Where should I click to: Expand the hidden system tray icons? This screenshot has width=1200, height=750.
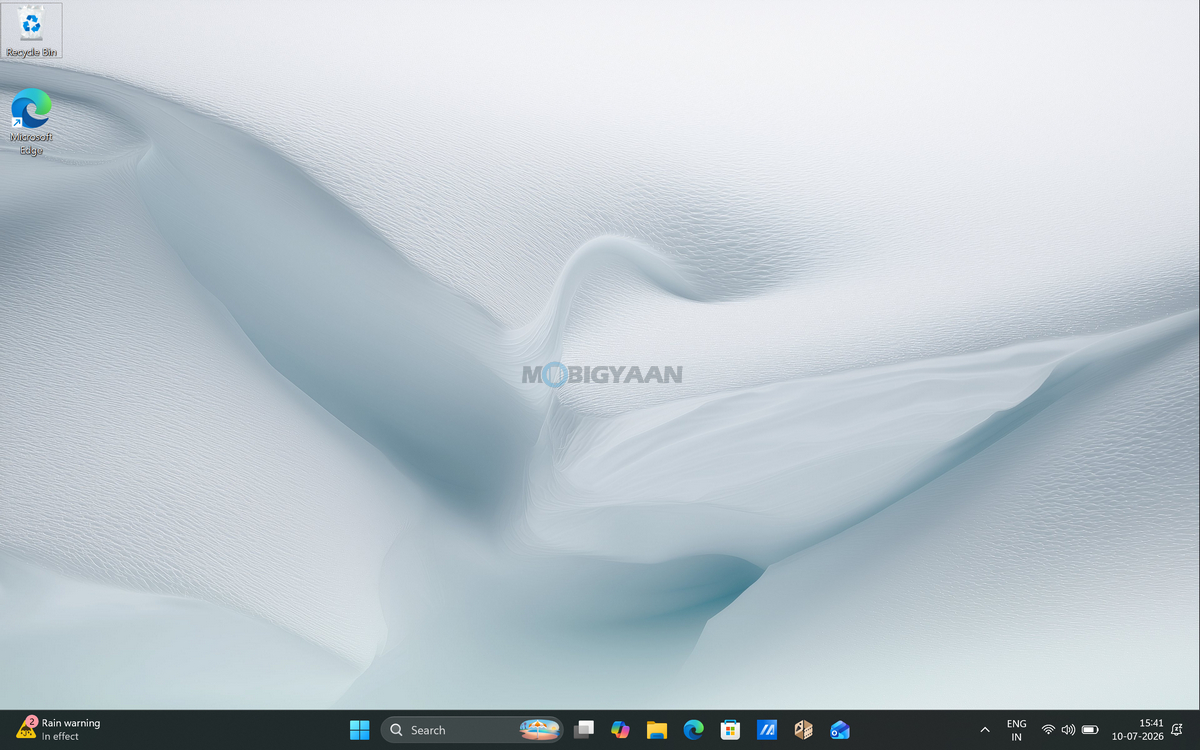(x=985, y=730)
